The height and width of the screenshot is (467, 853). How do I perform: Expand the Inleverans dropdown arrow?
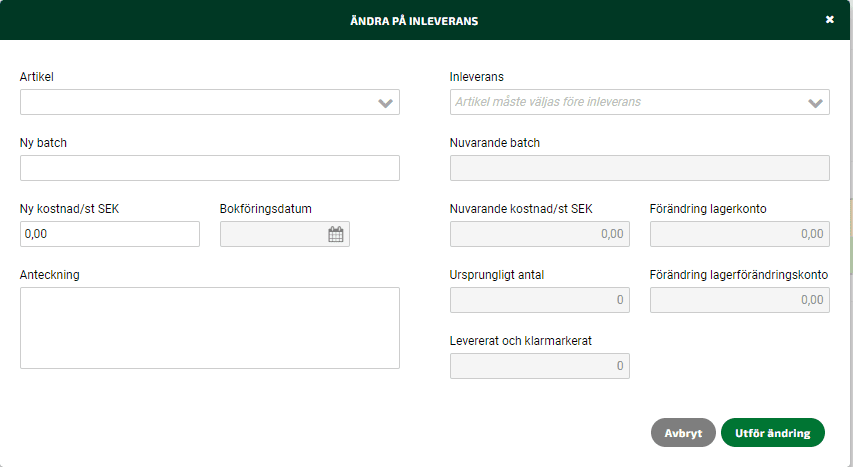click(815, 103)
